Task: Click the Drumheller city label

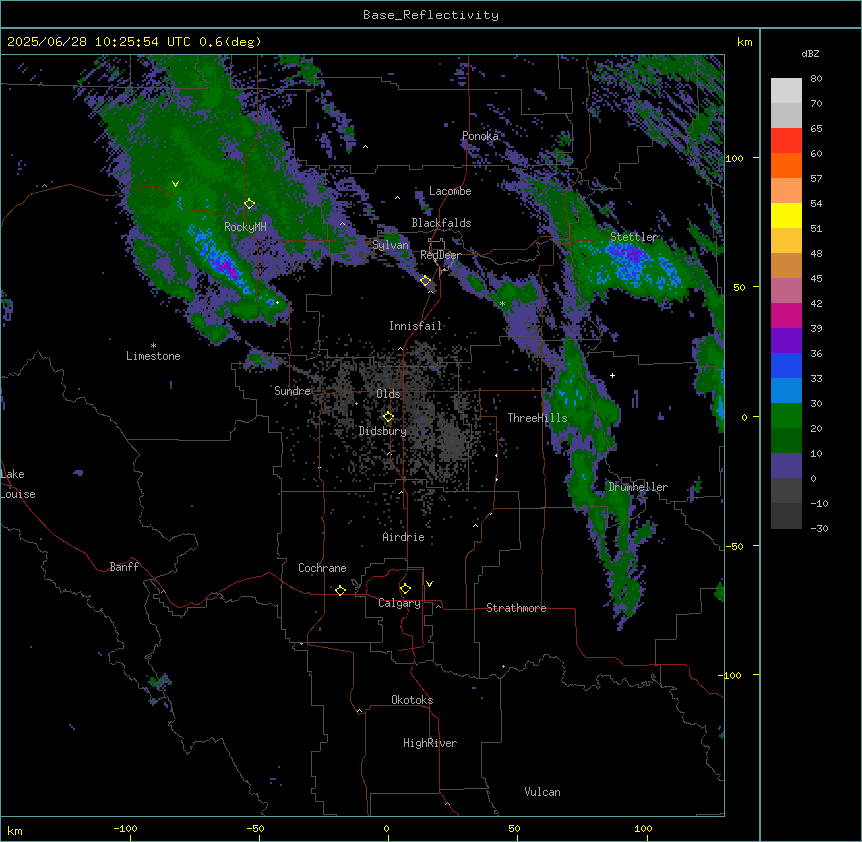Action: [x=638, y=487]
